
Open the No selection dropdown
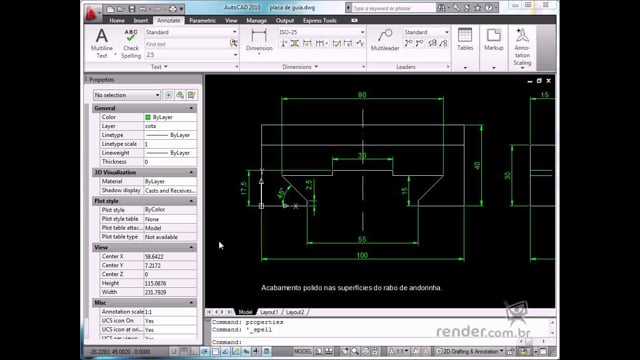(x=127, y=95)
